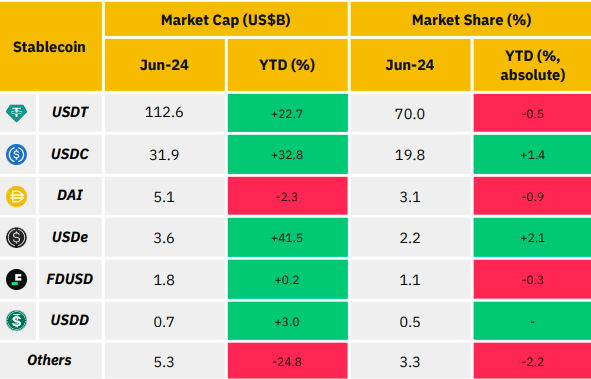Image resolution: width=591 pixels, height=379 pixels.
Task: Click the FDUSD label cell
Action: point(70,279)
